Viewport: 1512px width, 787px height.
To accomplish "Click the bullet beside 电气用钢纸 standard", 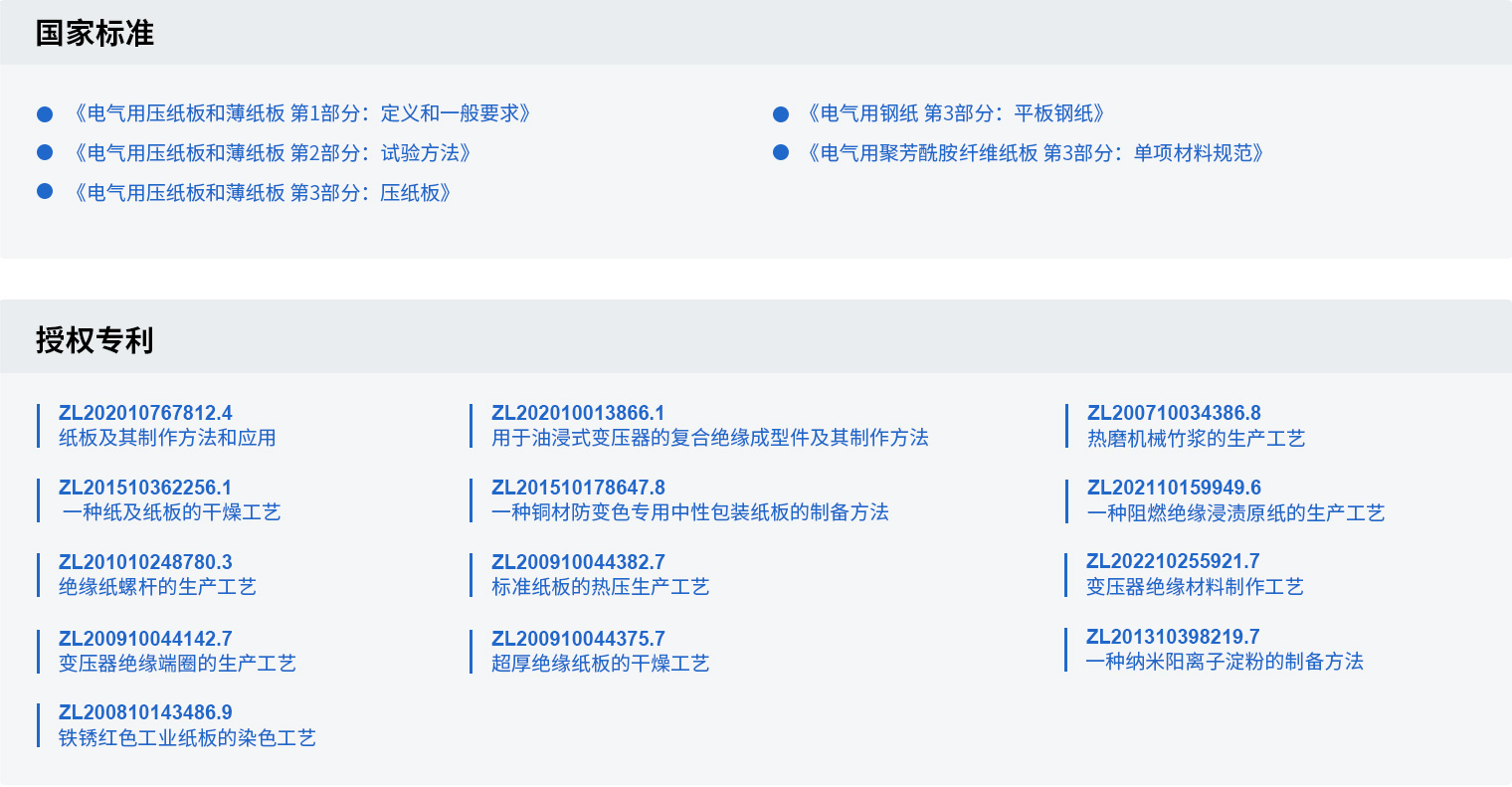I will 781,114.
